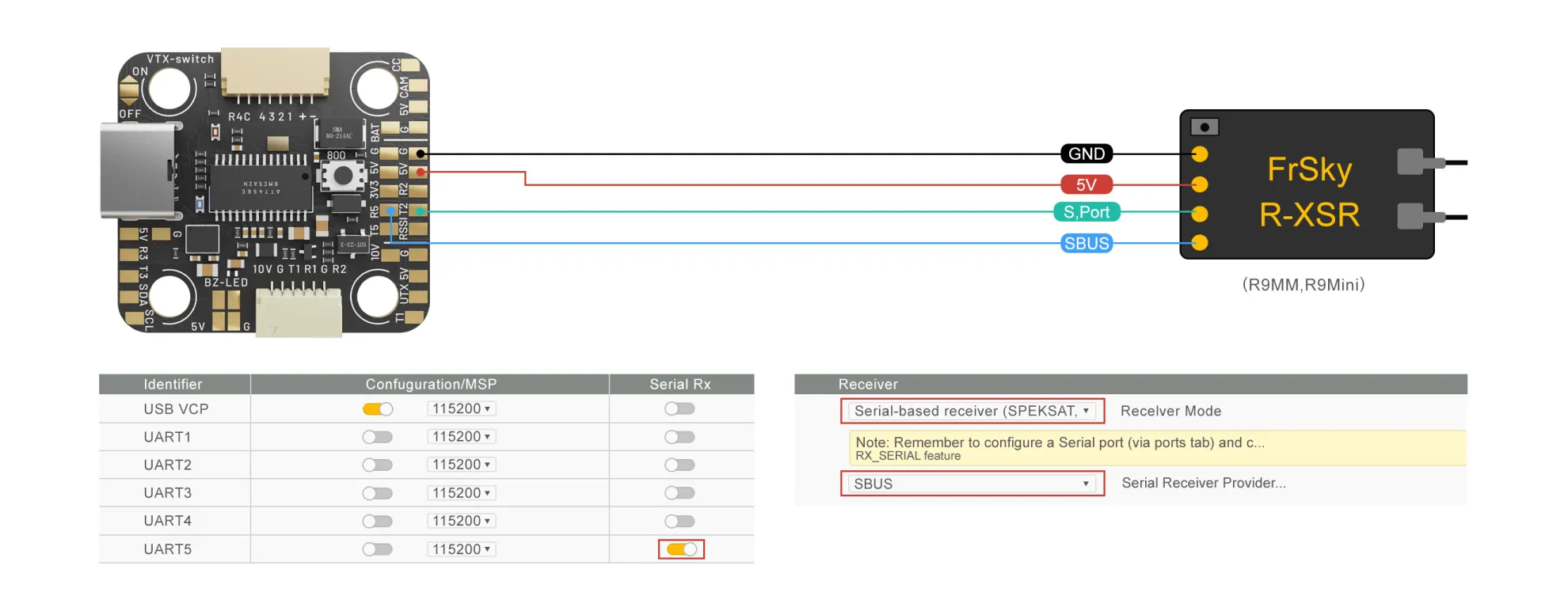Click the receiver pad on the S.Port wire
Image resolution: width=1568 pixels, height=611 pixels.
[1200, 214]
